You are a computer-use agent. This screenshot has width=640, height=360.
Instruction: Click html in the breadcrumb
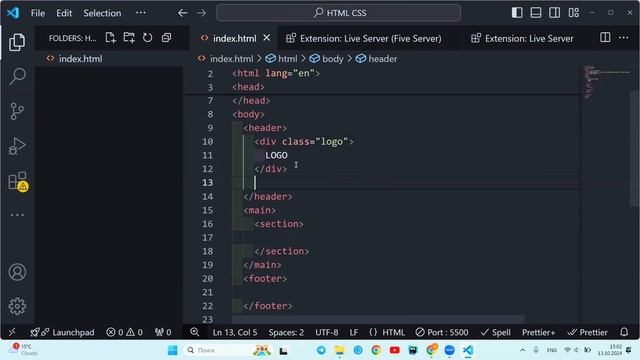(x=287, y=59)
